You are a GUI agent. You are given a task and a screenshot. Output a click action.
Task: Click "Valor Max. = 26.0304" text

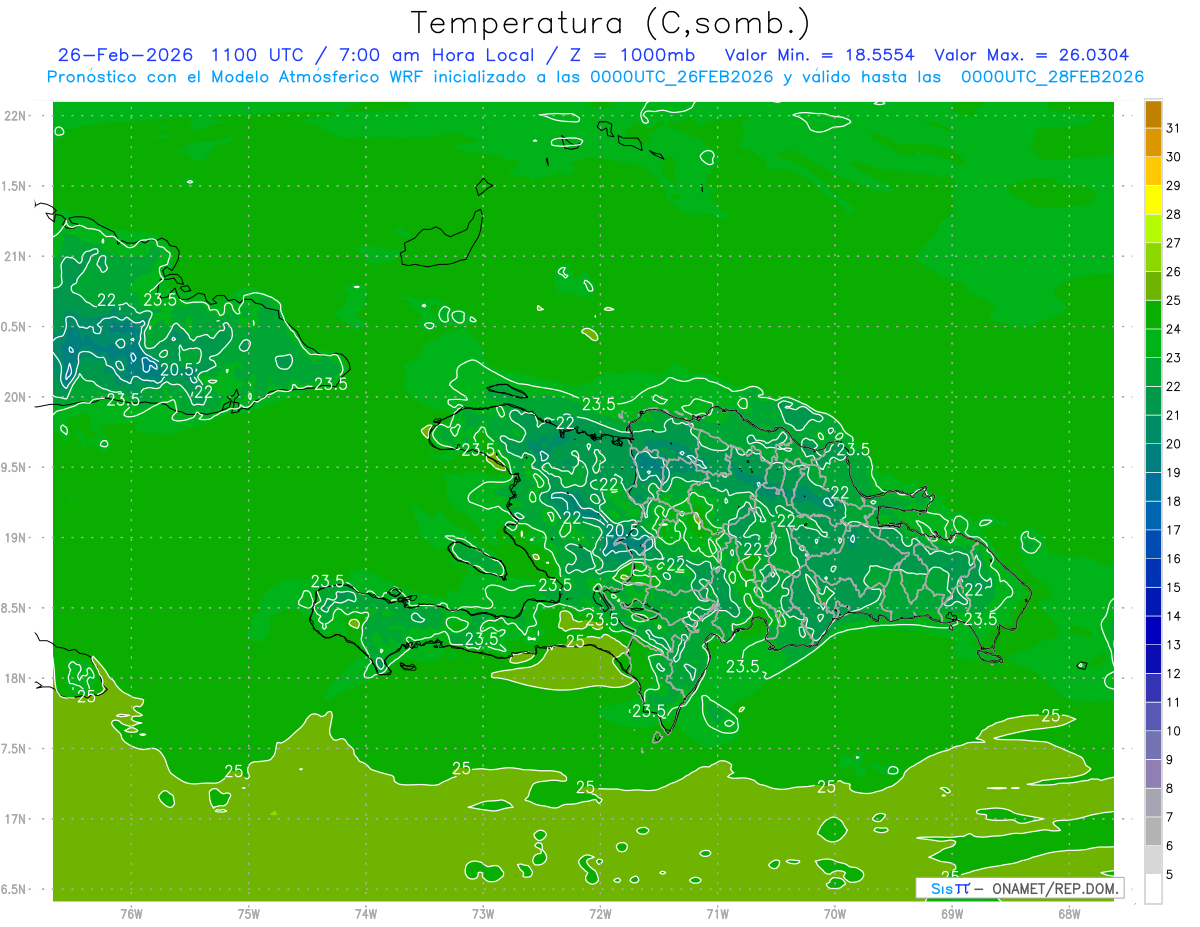pos(1032,55)
